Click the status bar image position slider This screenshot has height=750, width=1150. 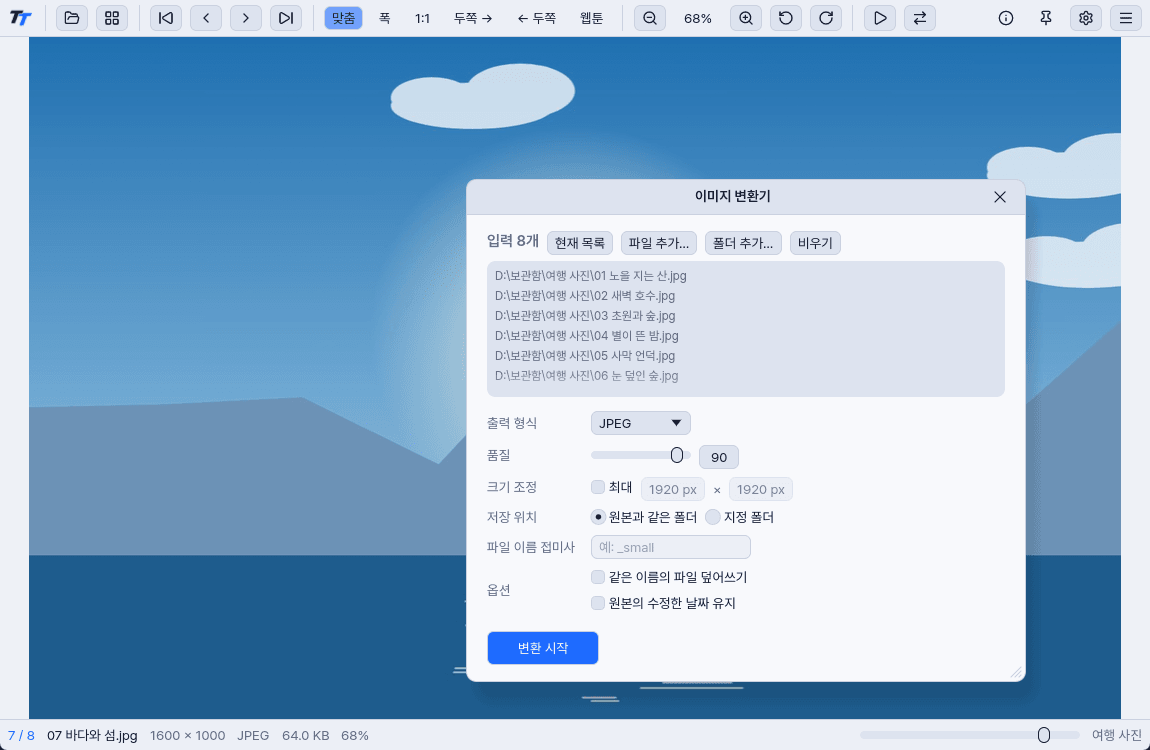coord(970,735)
